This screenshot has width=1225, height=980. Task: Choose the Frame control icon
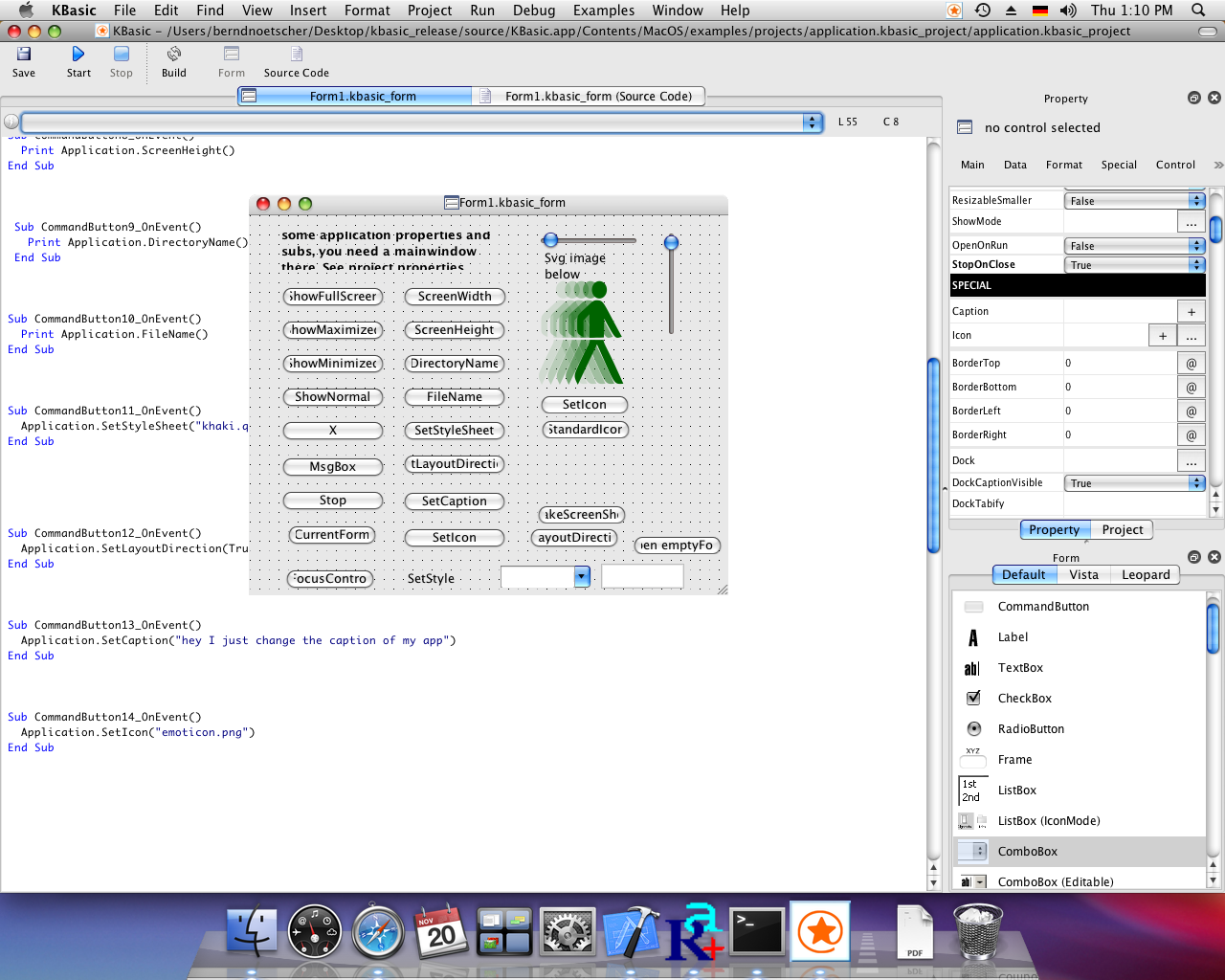click(x=972, y=759)
